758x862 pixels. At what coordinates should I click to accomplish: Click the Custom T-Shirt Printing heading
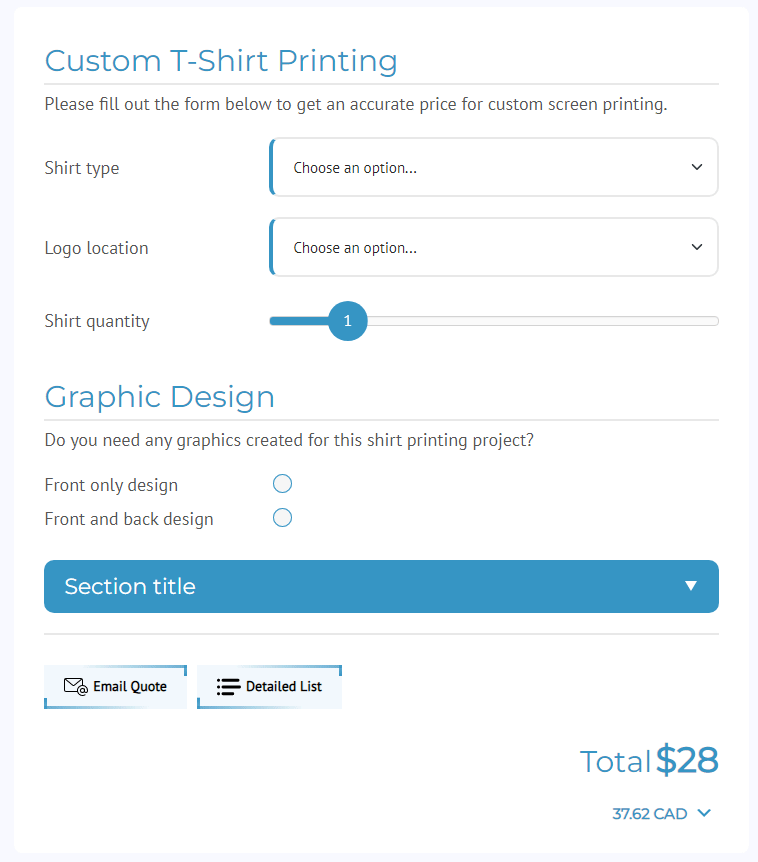pyautogui.click(x=221, y=61)
